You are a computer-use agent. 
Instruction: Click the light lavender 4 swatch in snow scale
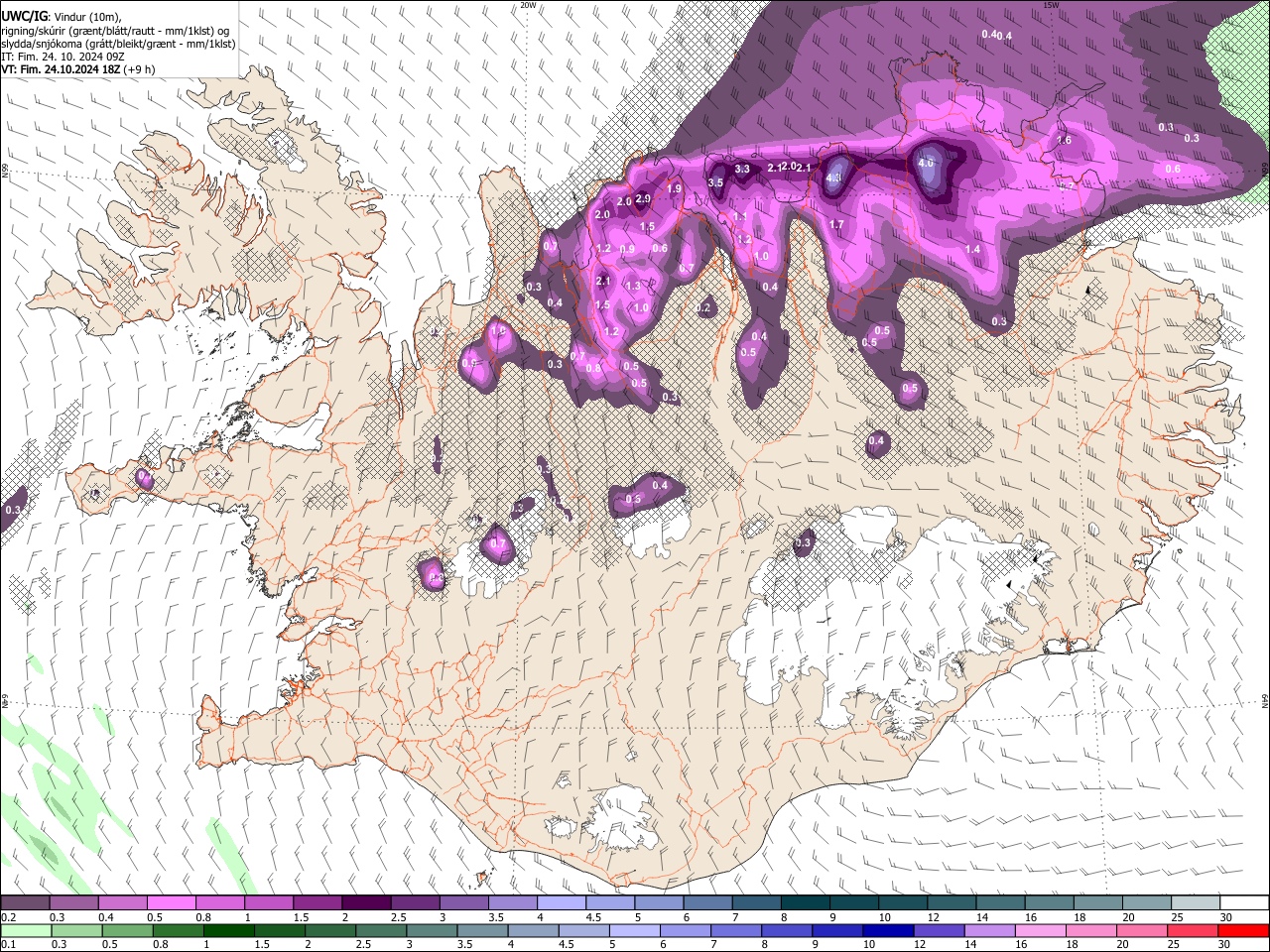(560, 903)
